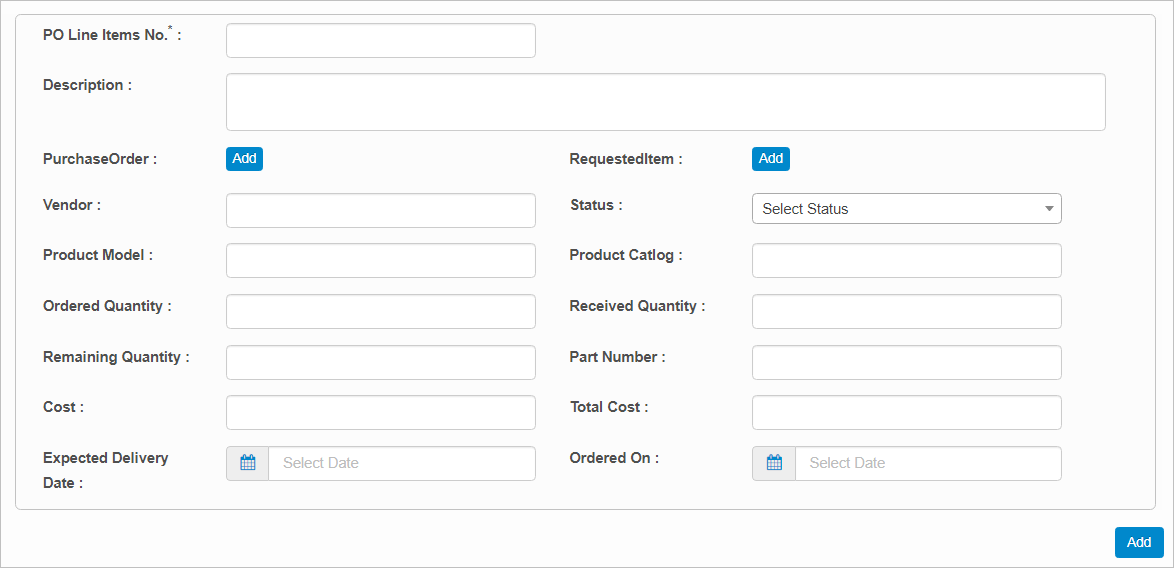Click the Remaining Quantity text box

click(380, 362)
